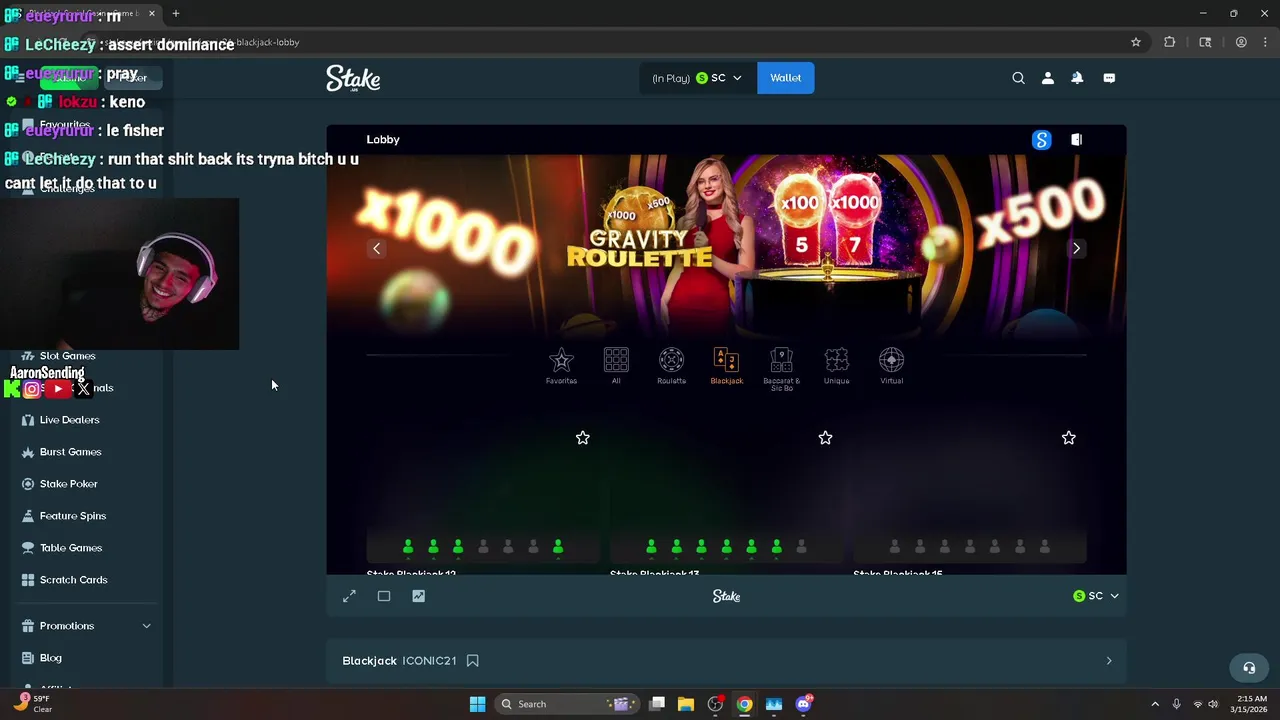The height and width of the screenshot is (720, 1280).
Task: Open SC currency dropdown in game footer
Action: [x=1096, y=596]
